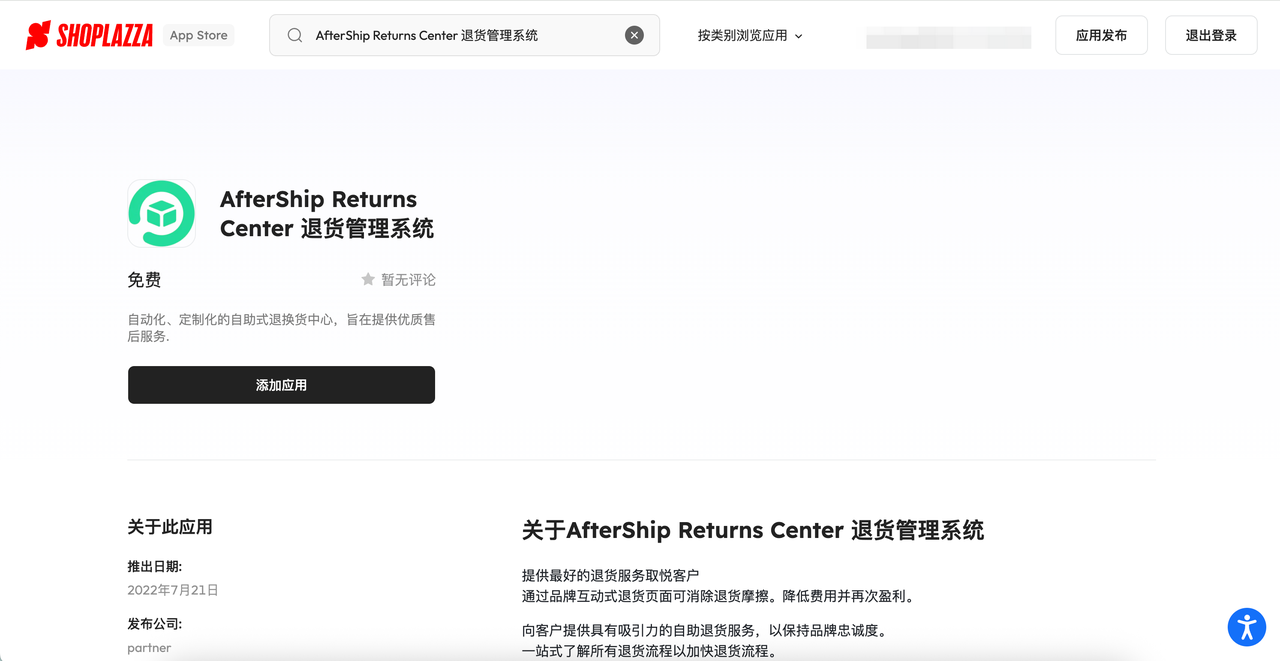The height and width of the screenshot is (661, 1280).
Task: Click the 关于此应用 section heading
Action: (x=170, y=526)
